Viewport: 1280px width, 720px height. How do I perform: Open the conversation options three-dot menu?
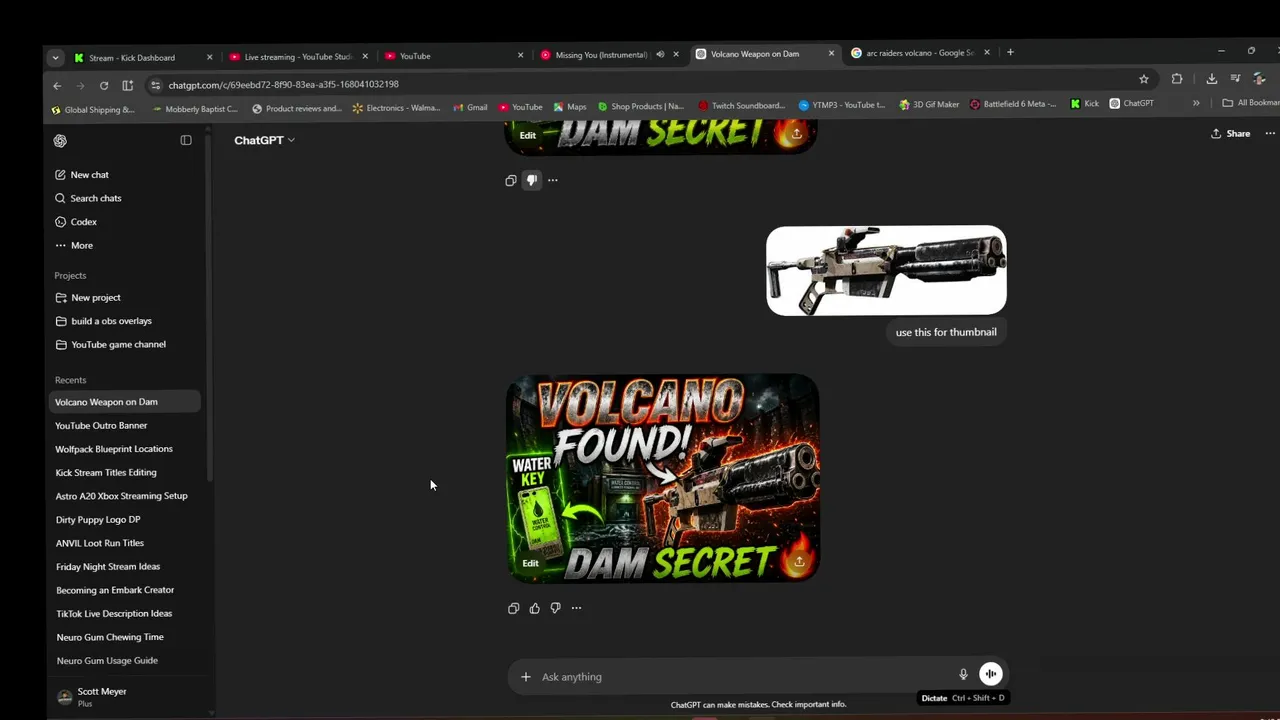click(1270, 134)
